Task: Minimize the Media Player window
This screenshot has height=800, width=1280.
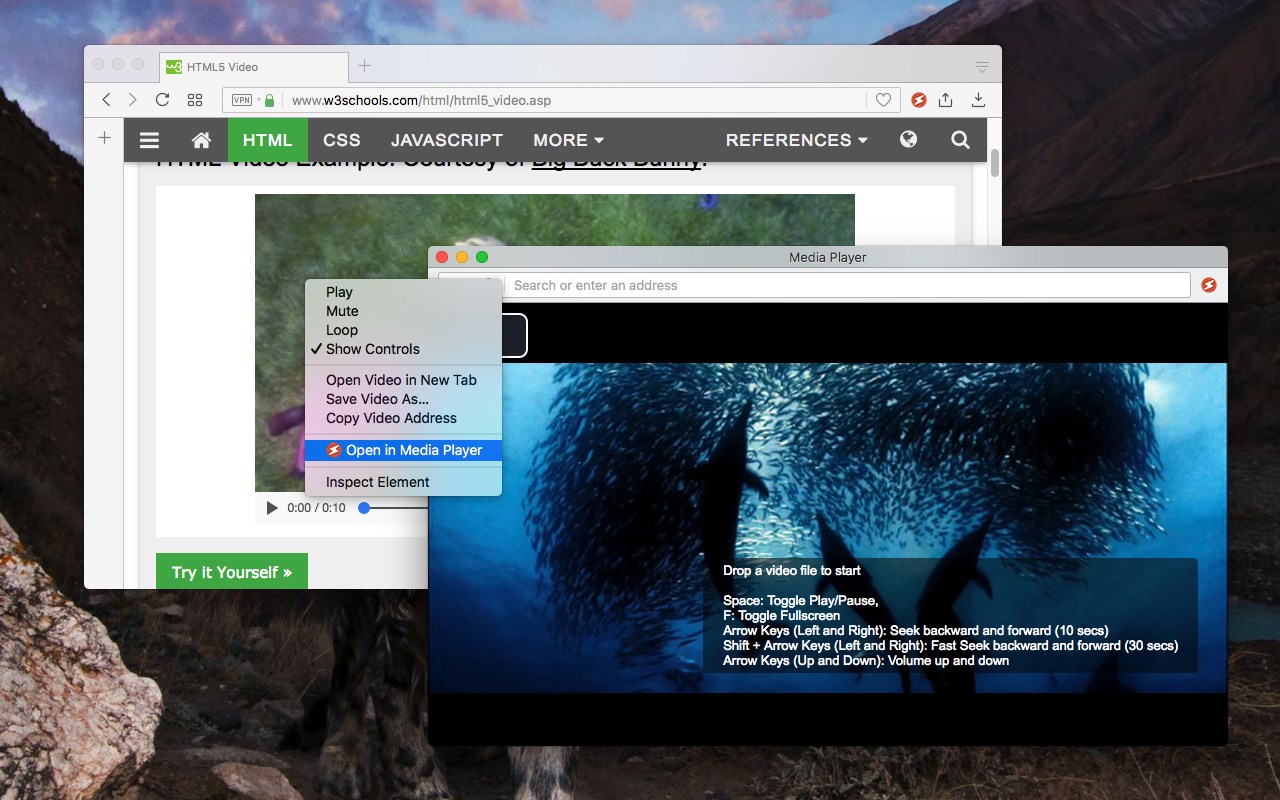Action: pos(462,257)
